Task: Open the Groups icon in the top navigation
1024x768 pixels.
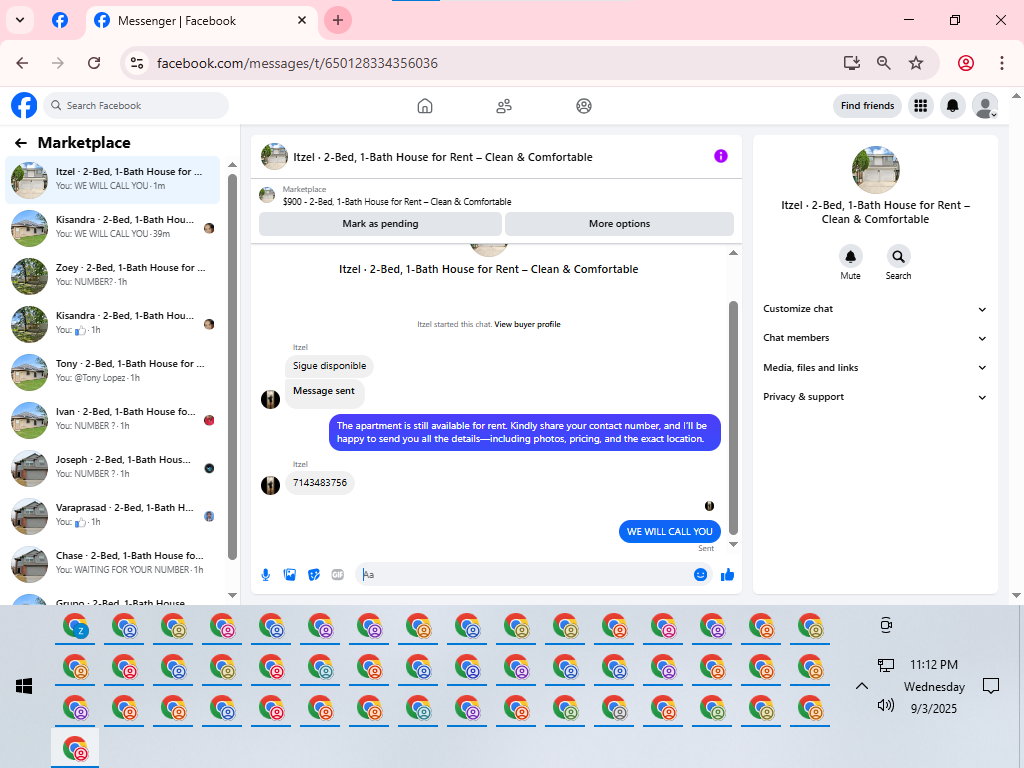Action: 584,106
